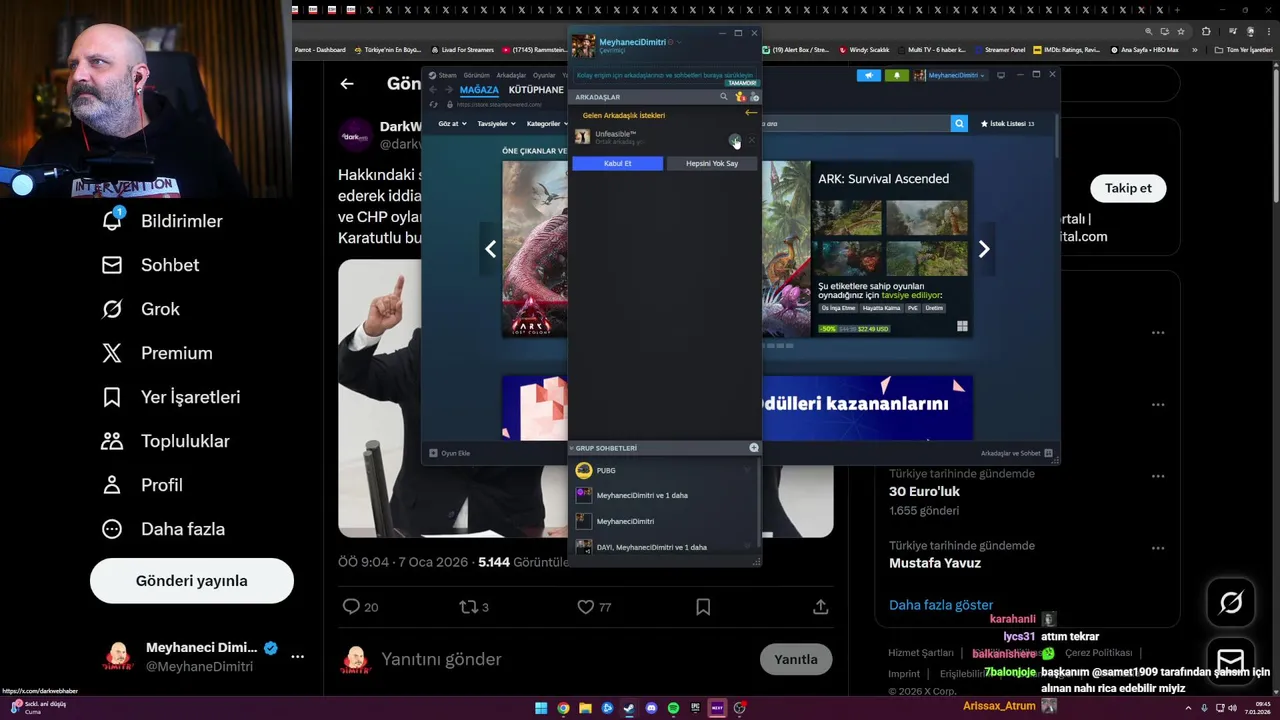
Task: Open the Windows Start menu
Action: point(541,708)
